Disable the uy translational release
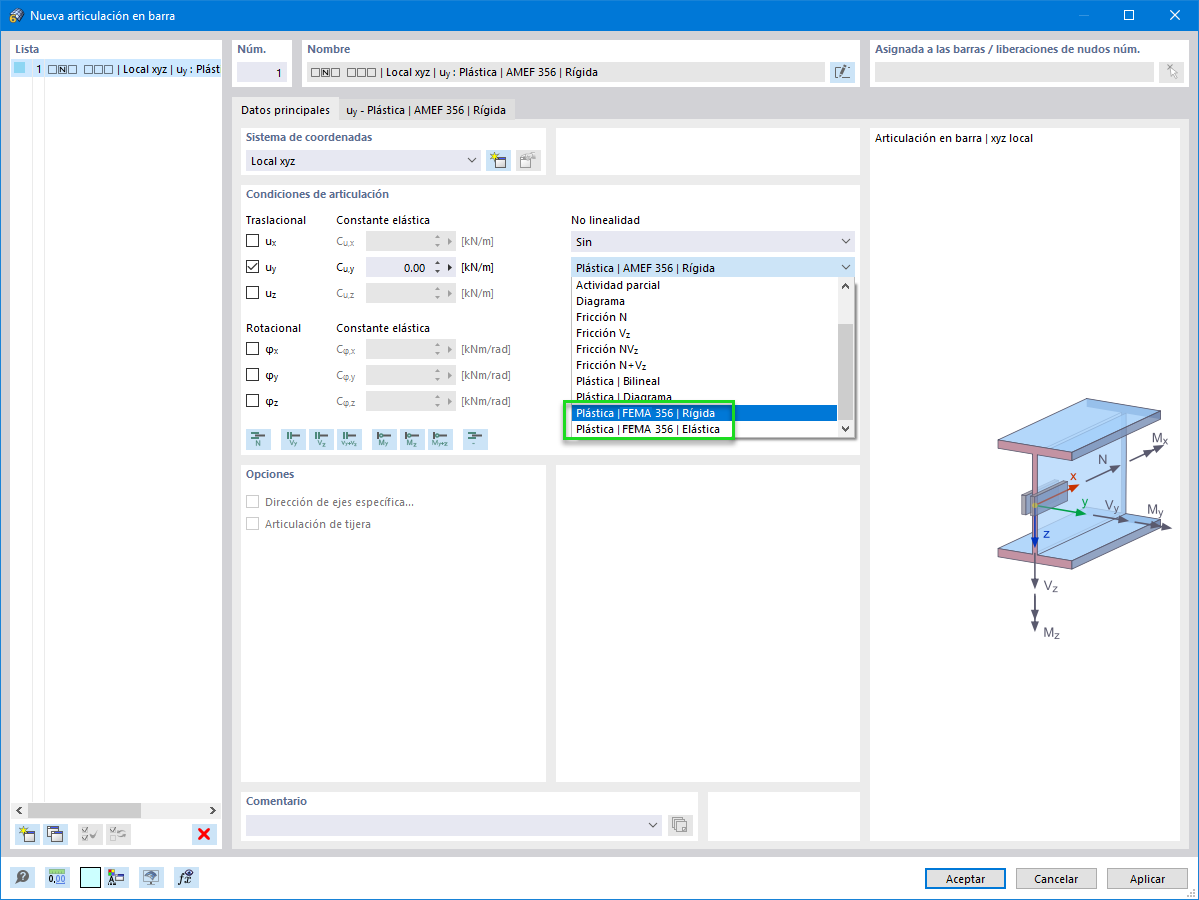The image size is (1199, 900). [x=252, y=267]
